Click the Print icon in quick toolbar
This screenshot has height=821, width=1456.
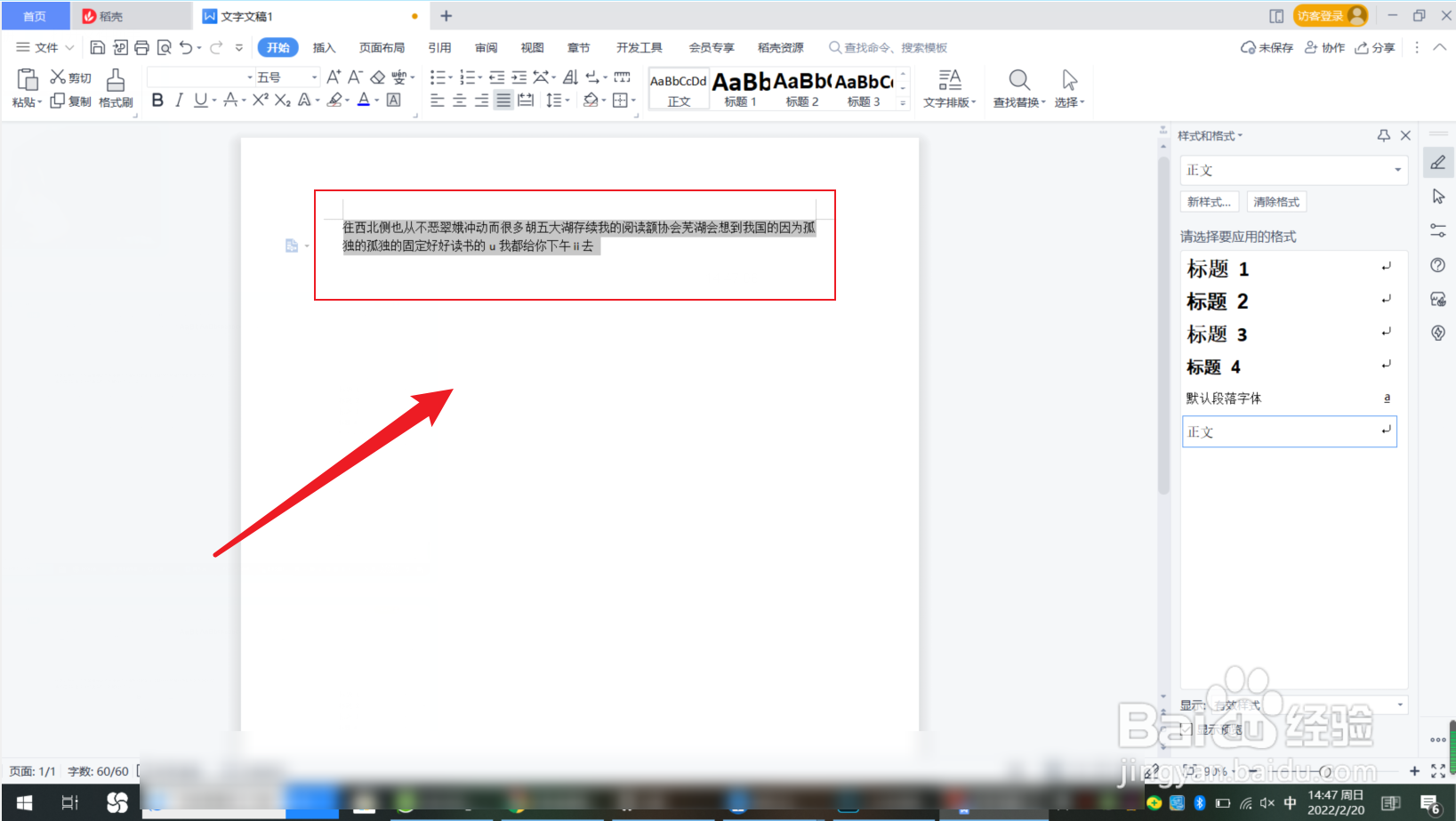(x=141, y=47)
